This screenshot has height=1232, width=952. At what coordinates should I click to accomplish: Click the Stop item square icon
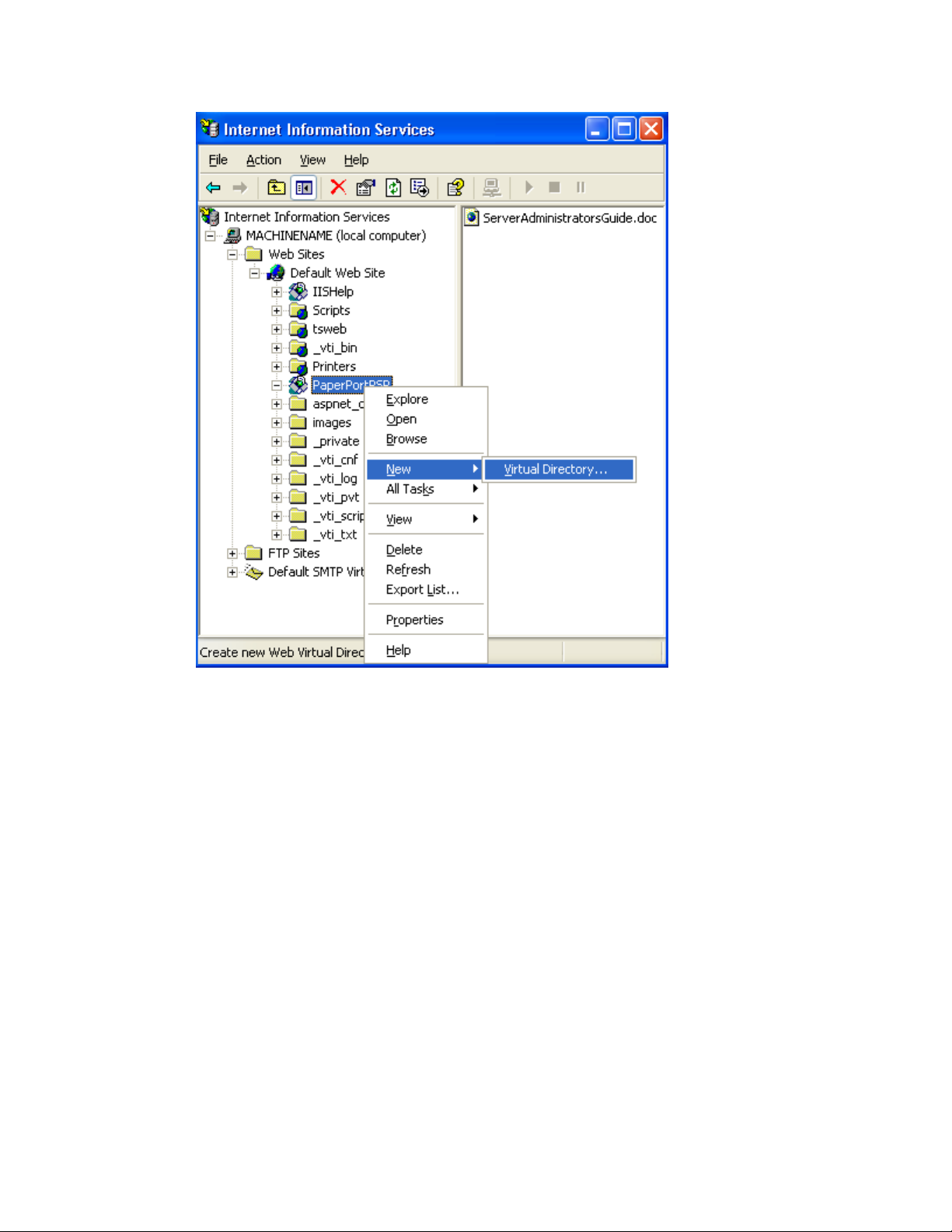point(554,187)
